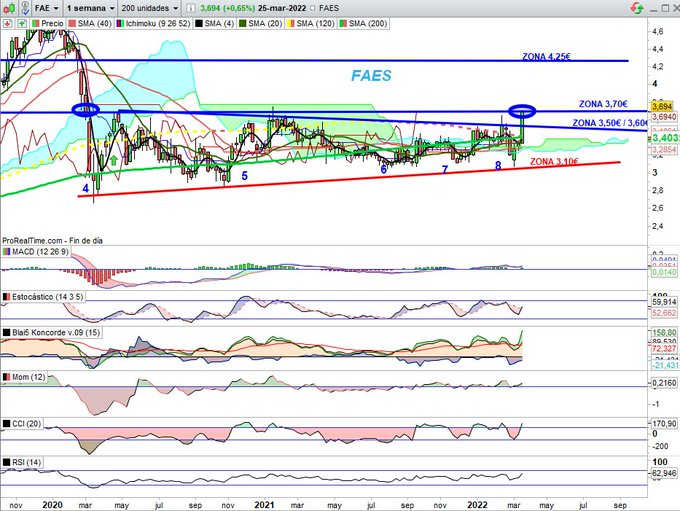Image resolution: width=680 pixels, height=511 pixels.
Task: Click the 170,90 CCI value label
Action: [x=664, y=423]
